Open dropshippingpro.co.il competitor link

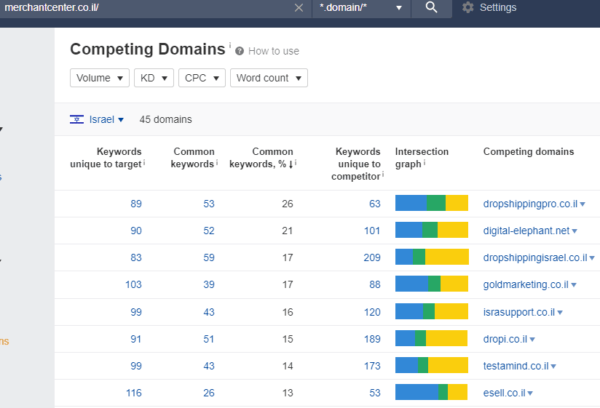point(530,204)
